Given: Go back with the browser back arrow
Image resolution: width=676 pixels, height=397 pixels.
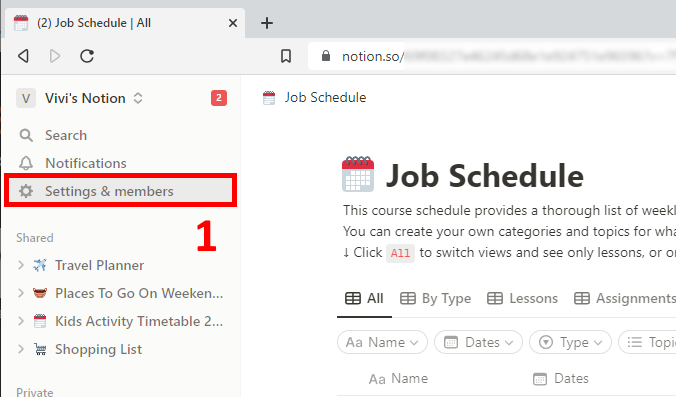Looking at the screenshot, I should point(23,56).
